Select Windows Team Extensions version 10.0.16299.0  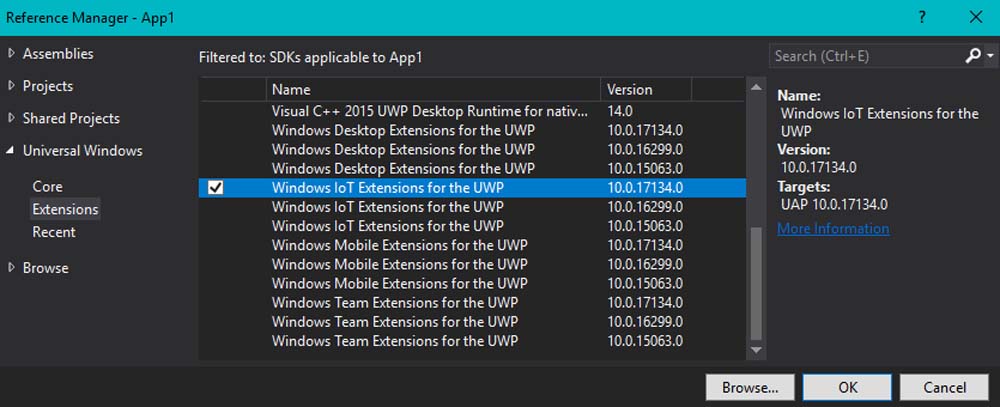click(472, 322)
